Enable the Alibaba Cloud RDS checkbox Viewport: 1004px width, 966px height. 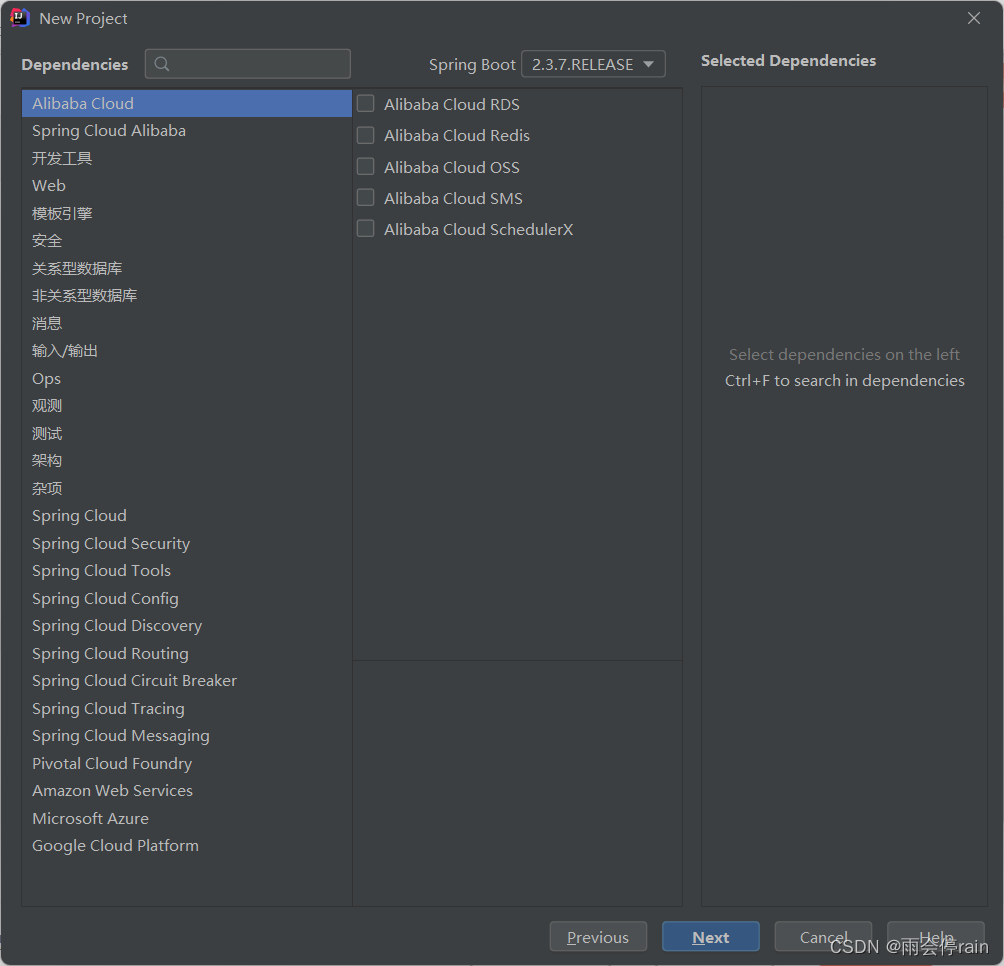tap(366, 104)
